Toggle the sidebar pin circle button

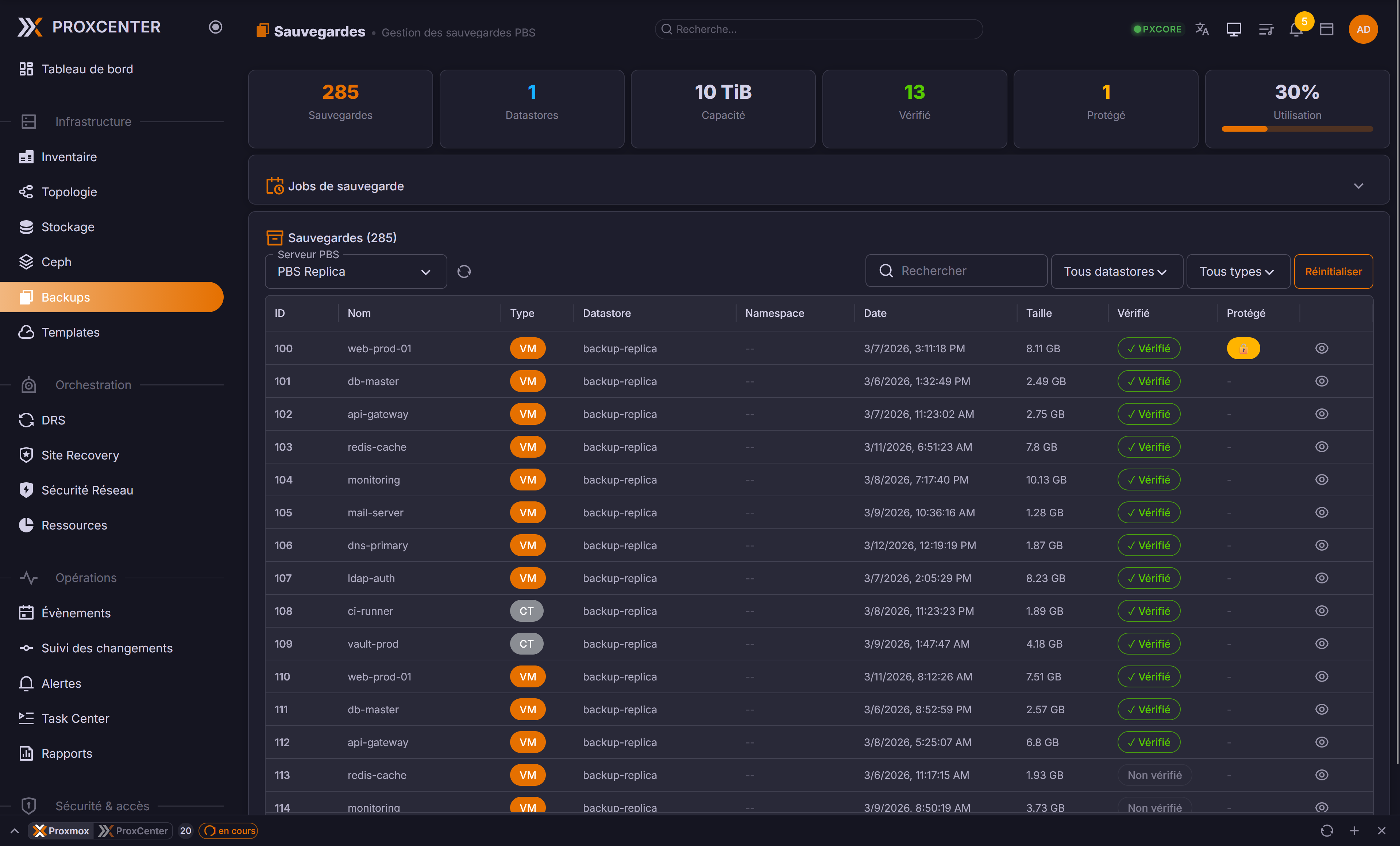click(215, 27)
